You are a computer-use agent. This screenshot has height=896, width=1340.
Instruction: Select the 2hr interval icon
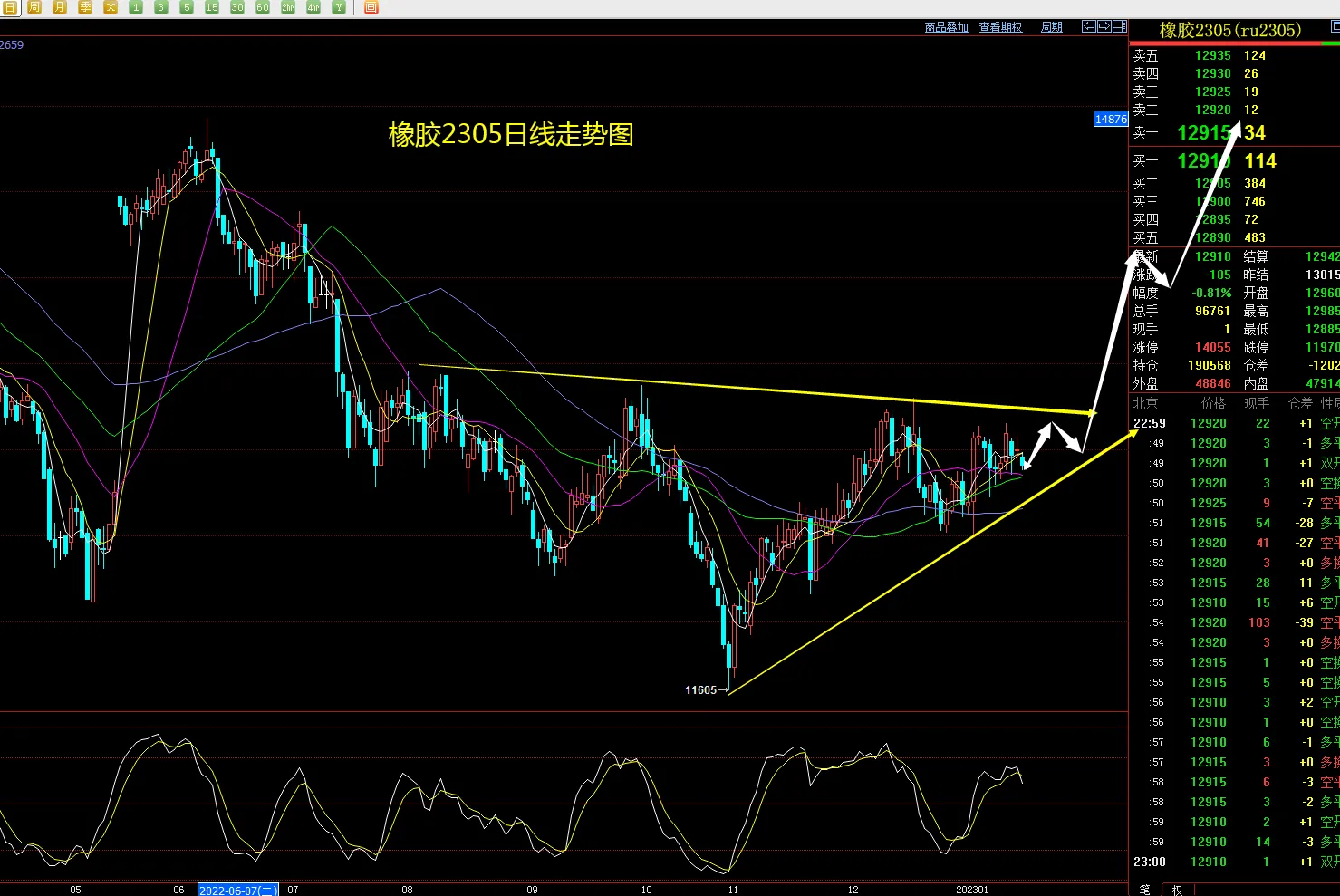point(288,7)
